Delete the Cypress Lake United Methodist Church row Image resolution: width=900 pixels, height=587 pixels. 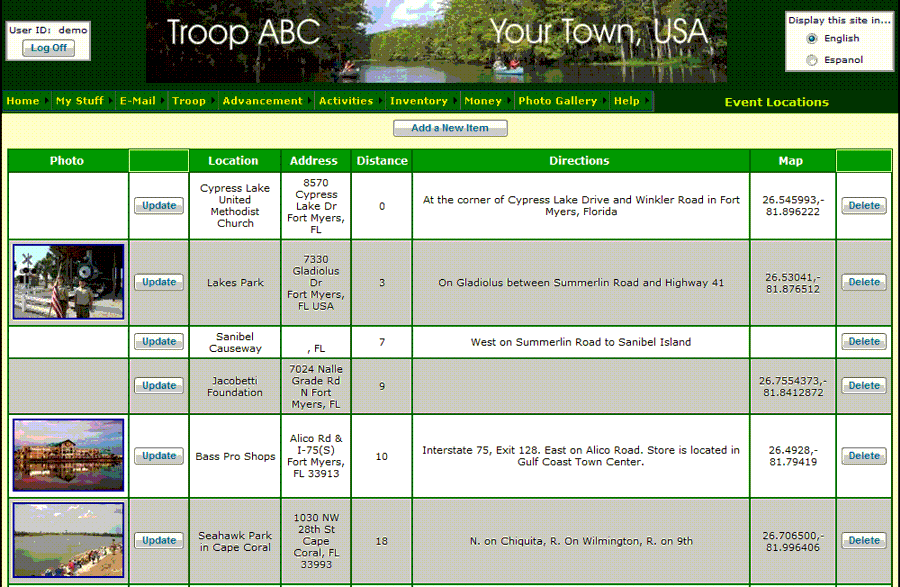point(864,205)
